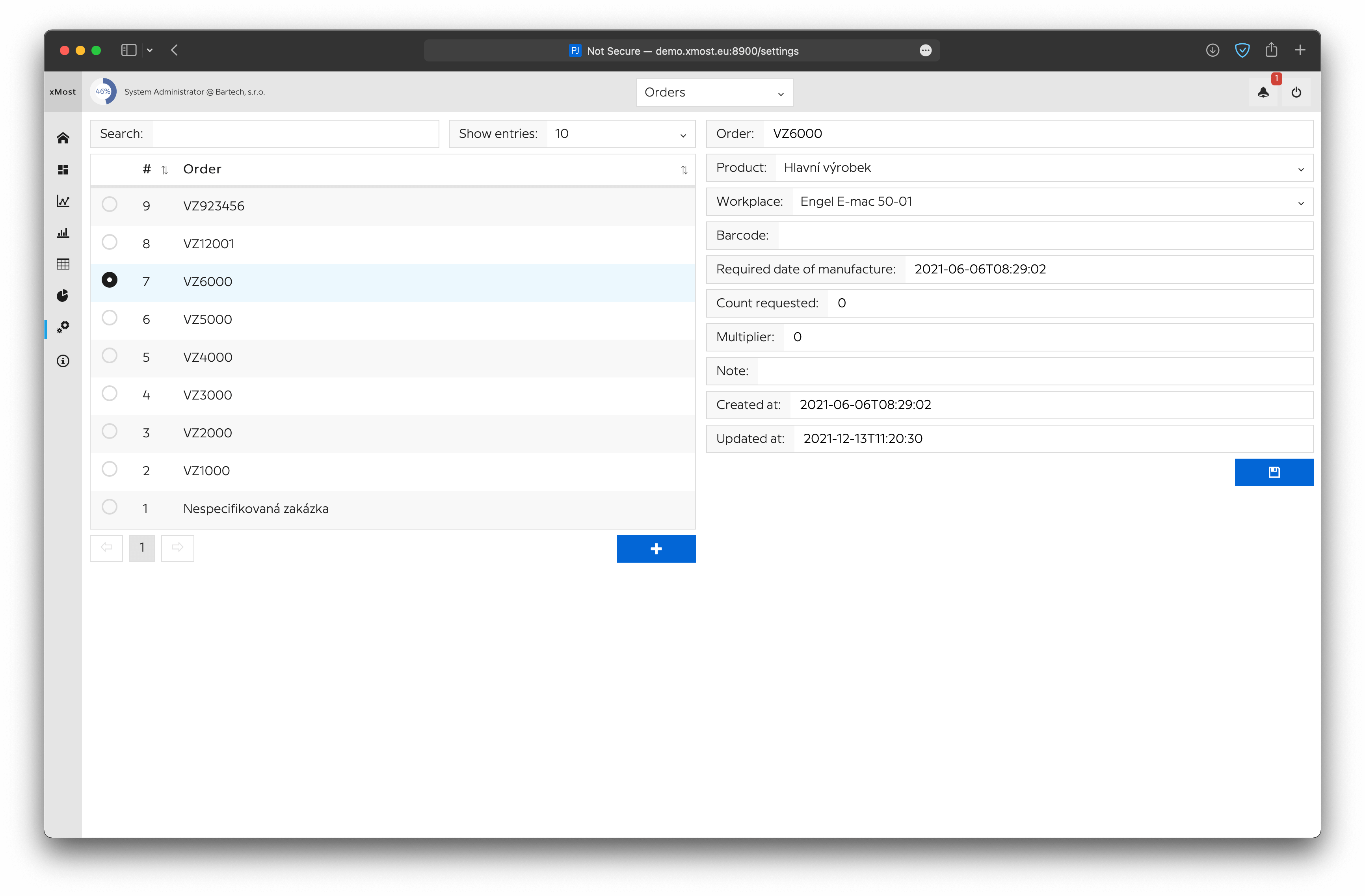Click the notifications bell icon
Viewport: 1365px width, 896px height.
coord(1263,92)
